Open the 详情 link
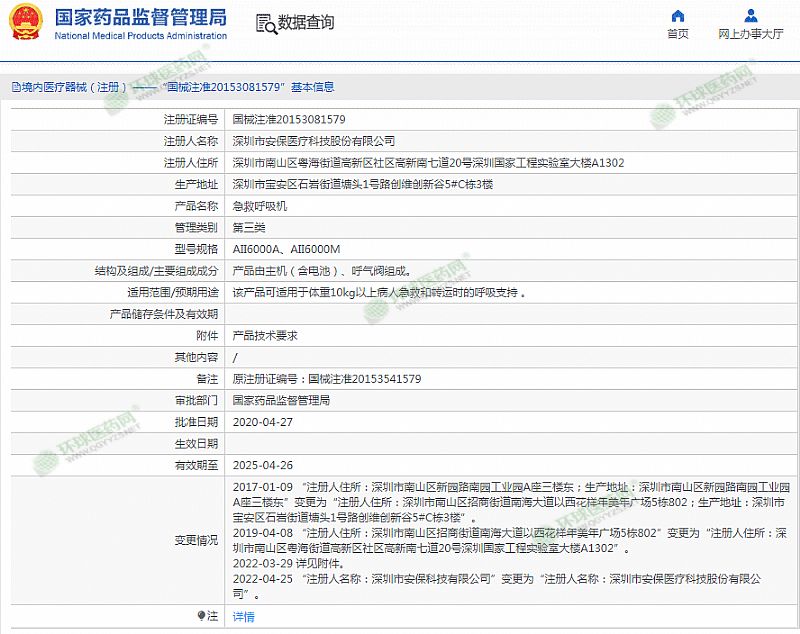This screenshot has width=800, height=634. [x=243, y=617]
